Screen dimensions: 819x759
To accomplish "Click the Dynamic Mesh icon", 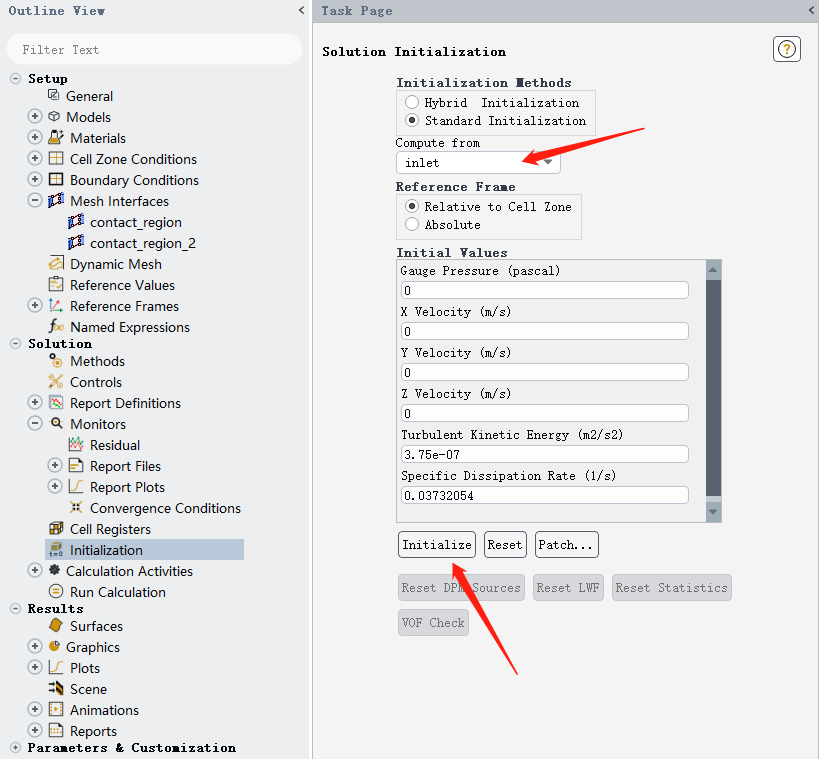I will [x=56, y=264].
